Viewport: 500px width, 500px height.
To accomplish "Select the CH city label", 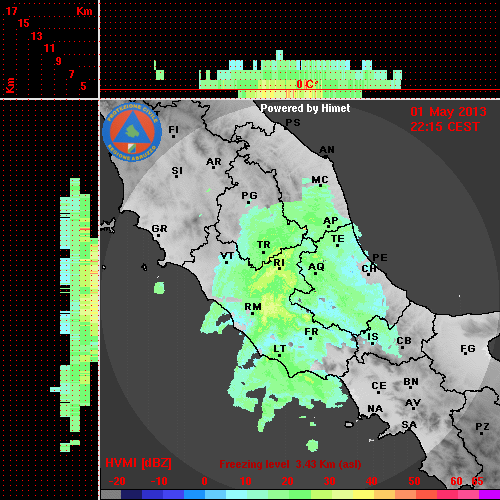I will pyautogui.click(x=369, y=268).
